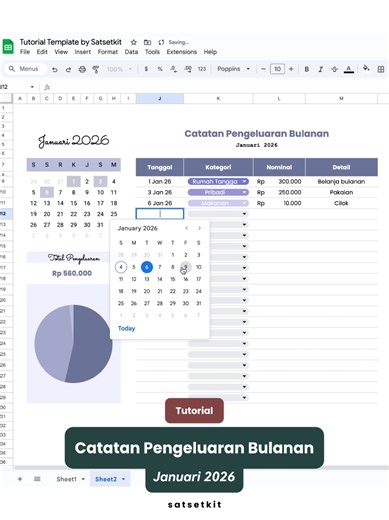Click the "1 Jan 26" date cell

160,182
